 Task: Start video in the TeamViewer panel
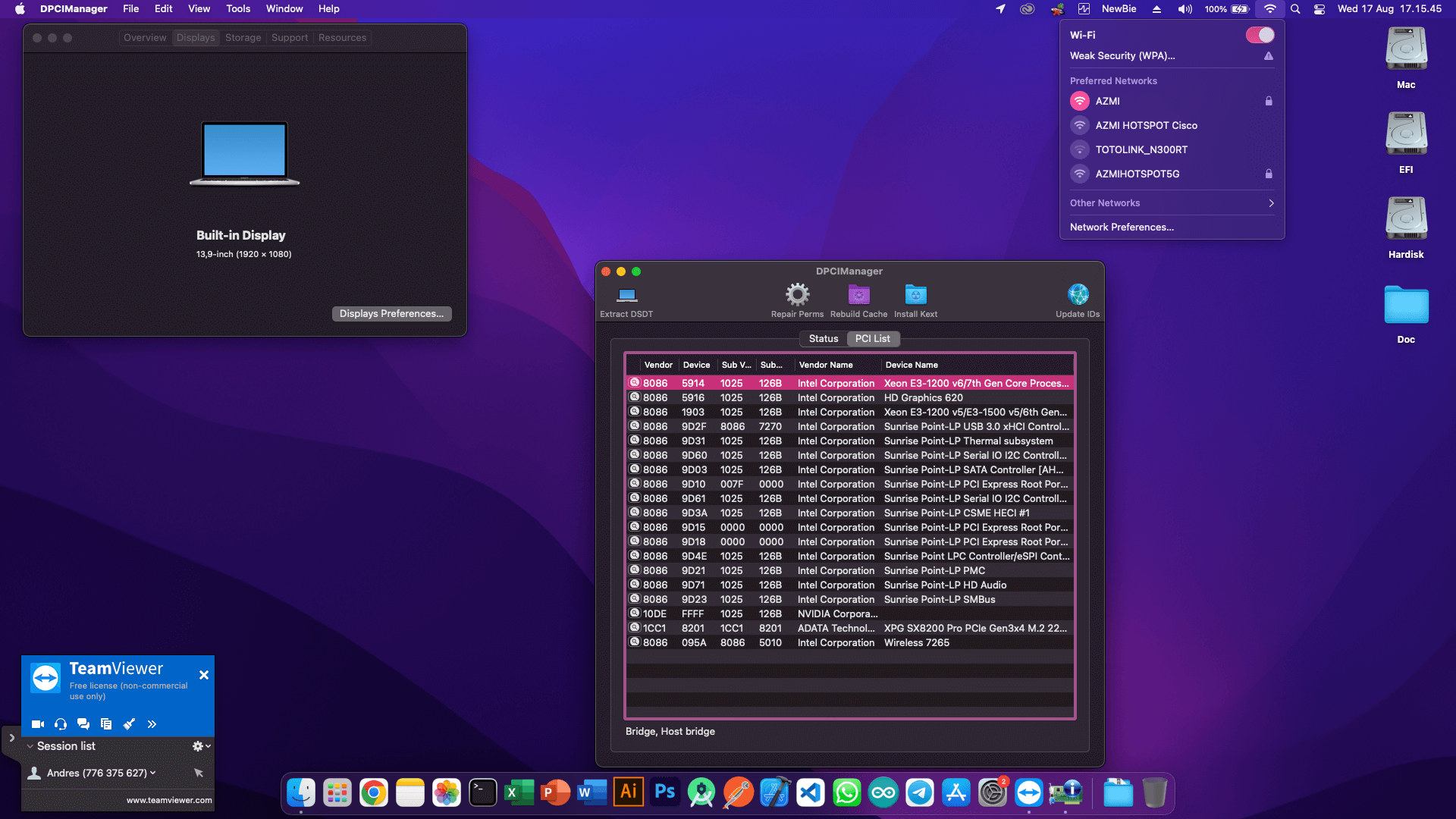[38, 724]
